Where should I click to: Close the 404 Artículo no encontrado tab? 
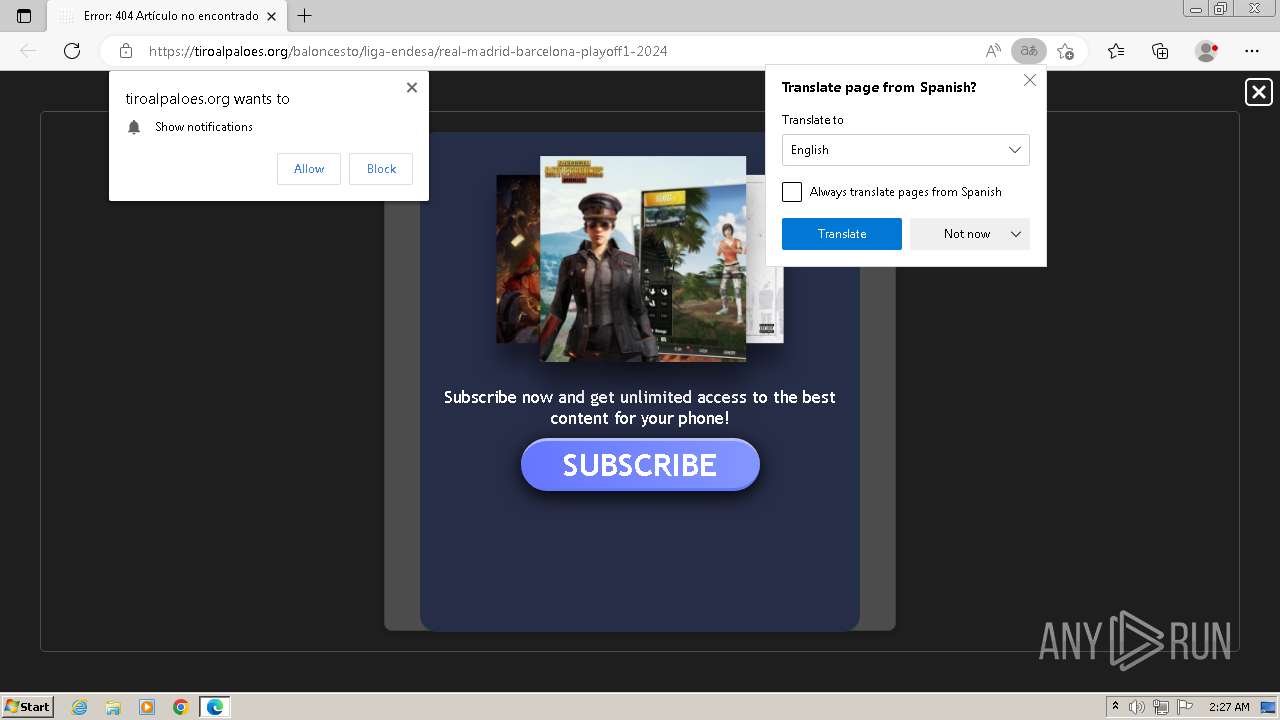coord(271,16)
